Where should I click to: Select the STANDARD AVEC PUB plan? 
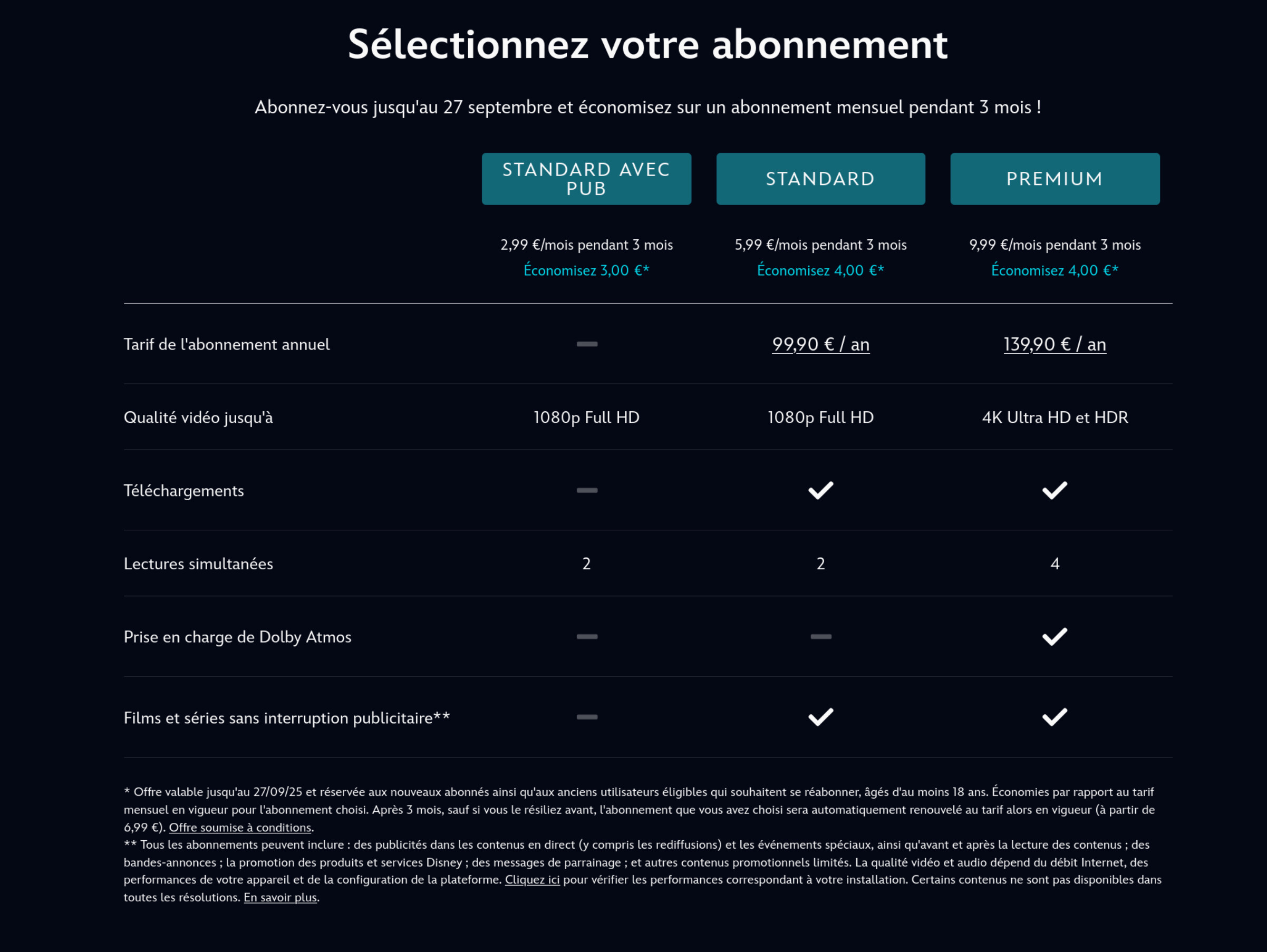pos(586,178)
